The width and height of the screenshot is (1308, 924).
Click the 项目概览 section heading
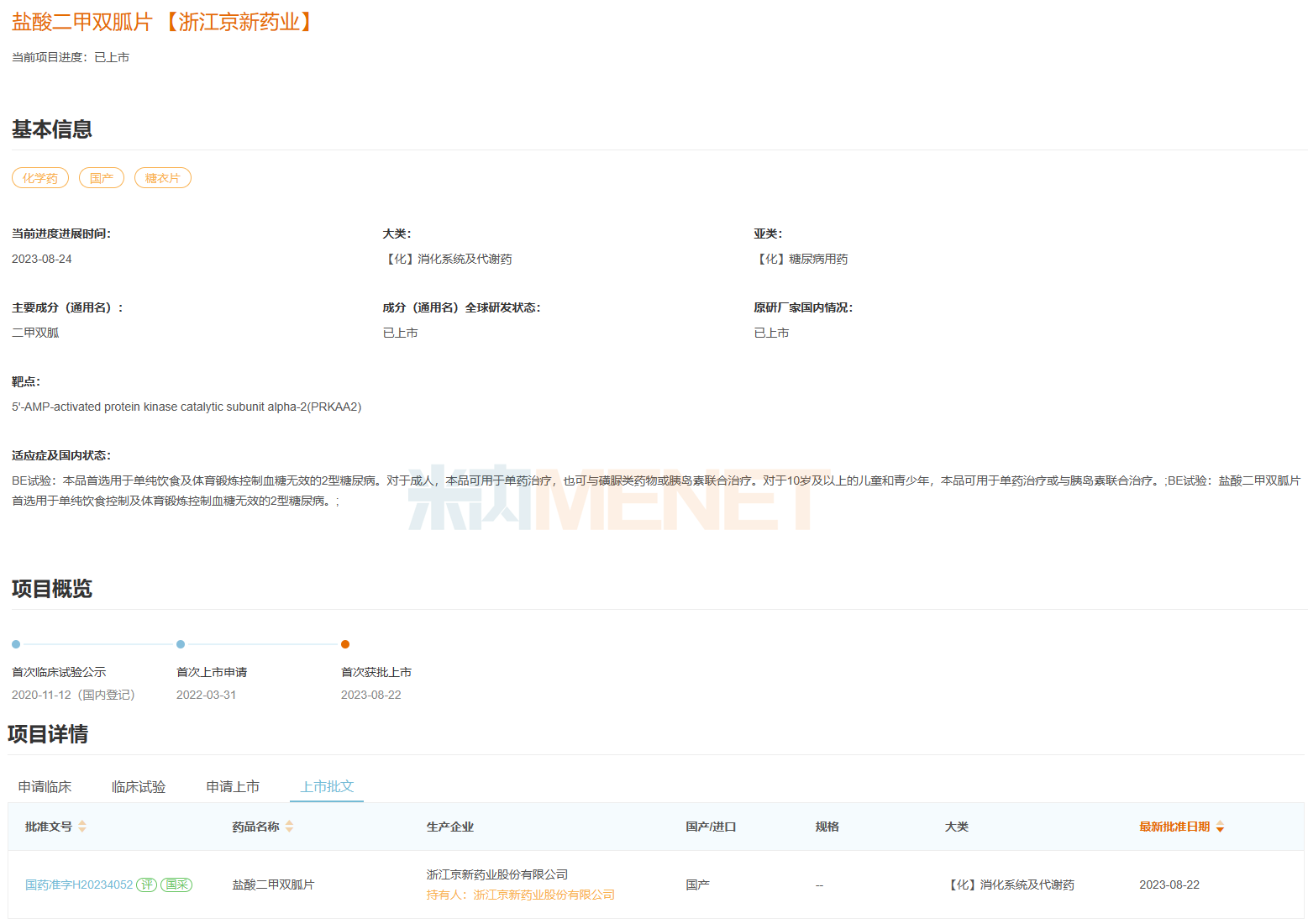52,589
